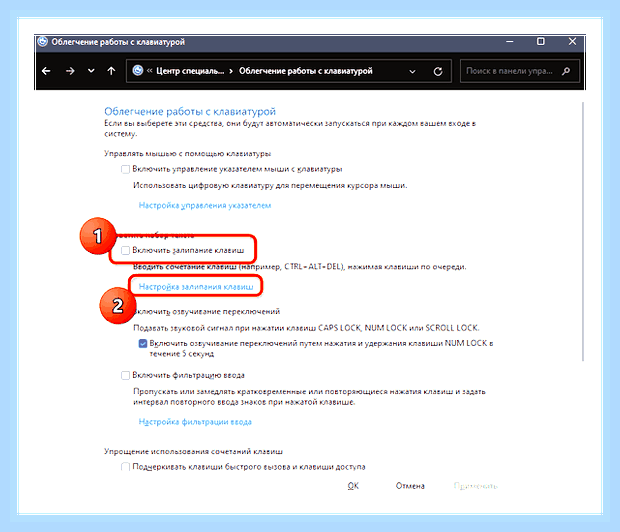
Task: Click 'Управлять мышью с помощью клавиатуры' label
Action: (x=187, y=153)
